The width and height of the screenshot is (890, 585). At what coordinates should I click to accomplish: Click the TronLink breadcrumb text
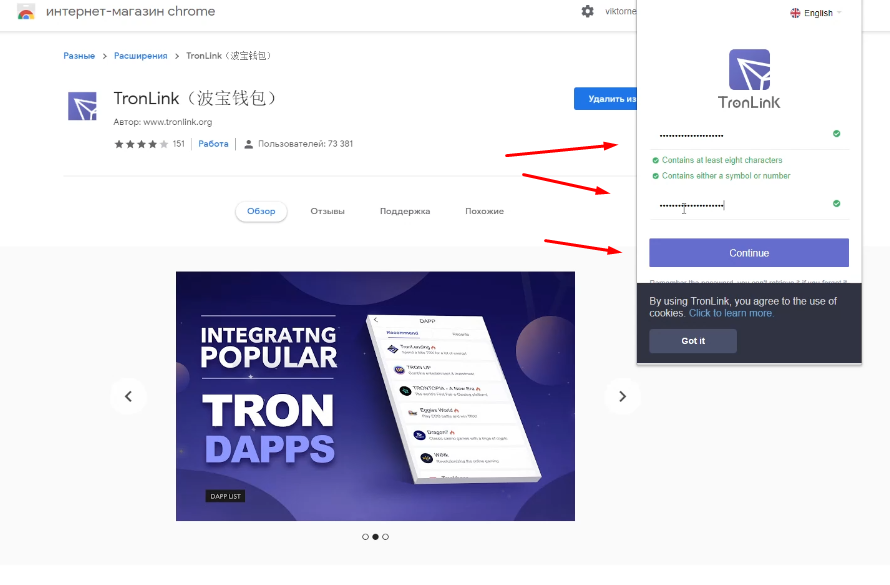pos(229,56)
